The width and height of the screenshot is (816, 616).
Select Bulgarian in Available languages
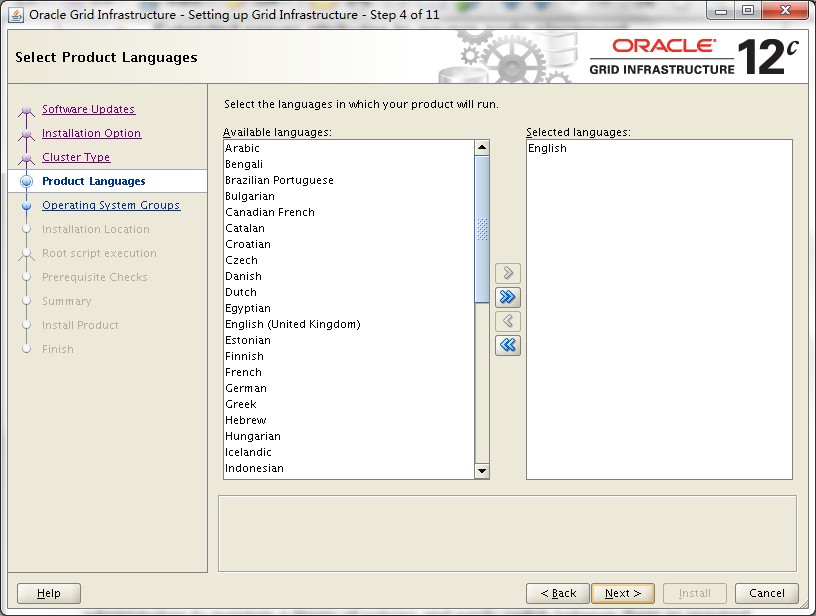coord(349,196)
